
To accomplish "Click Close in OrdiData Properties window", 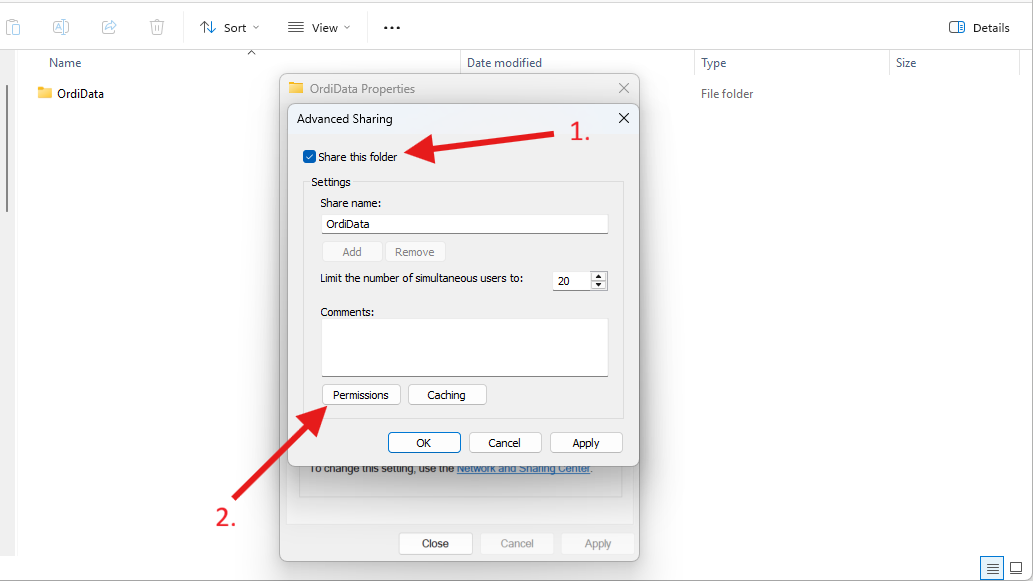I will [435, 543].
